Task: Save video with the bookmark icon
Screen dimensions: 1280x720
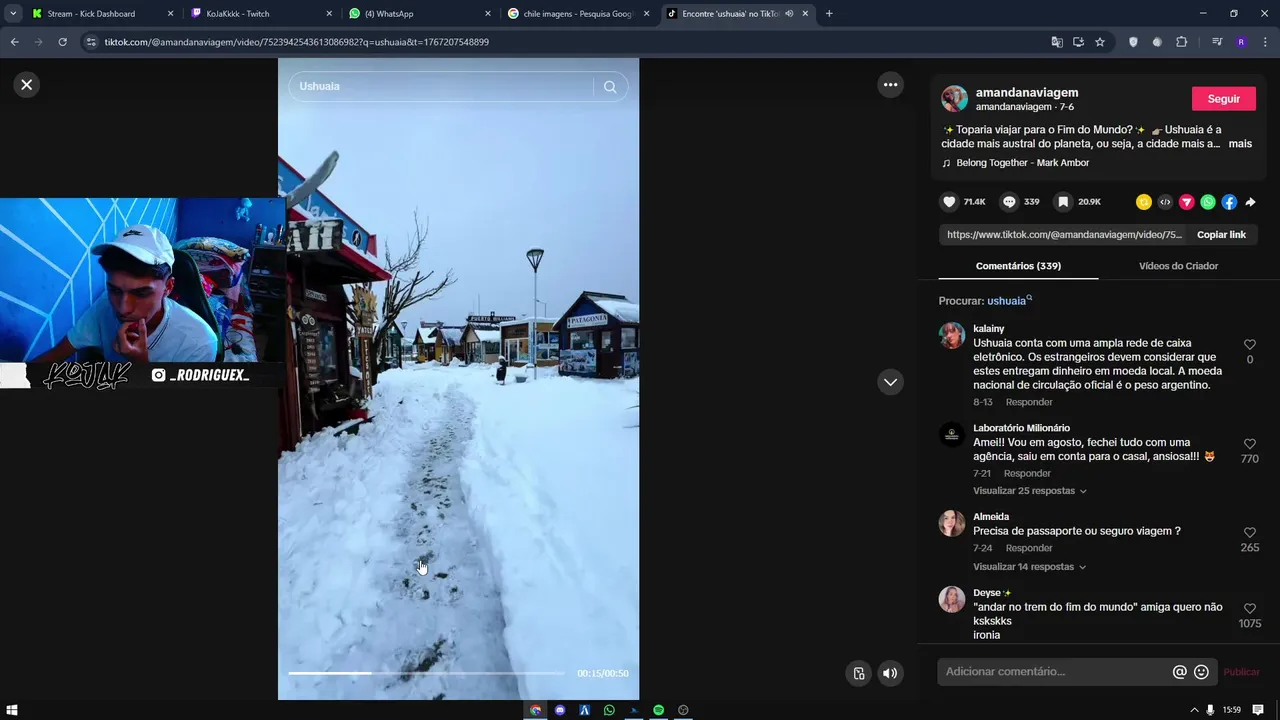Action: pos(1063,202)
